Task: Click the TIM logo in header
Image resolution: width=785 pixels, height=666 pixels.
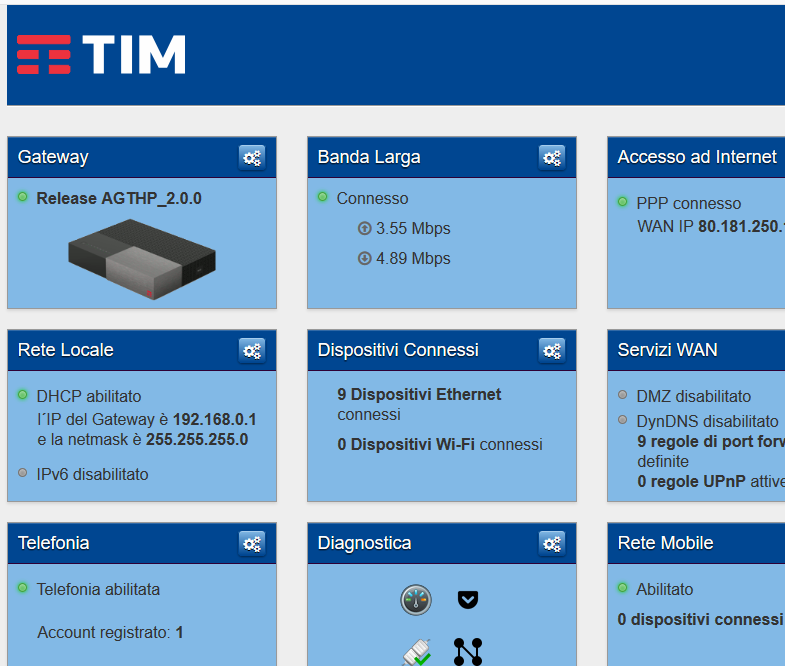Action: click(101, 55)
